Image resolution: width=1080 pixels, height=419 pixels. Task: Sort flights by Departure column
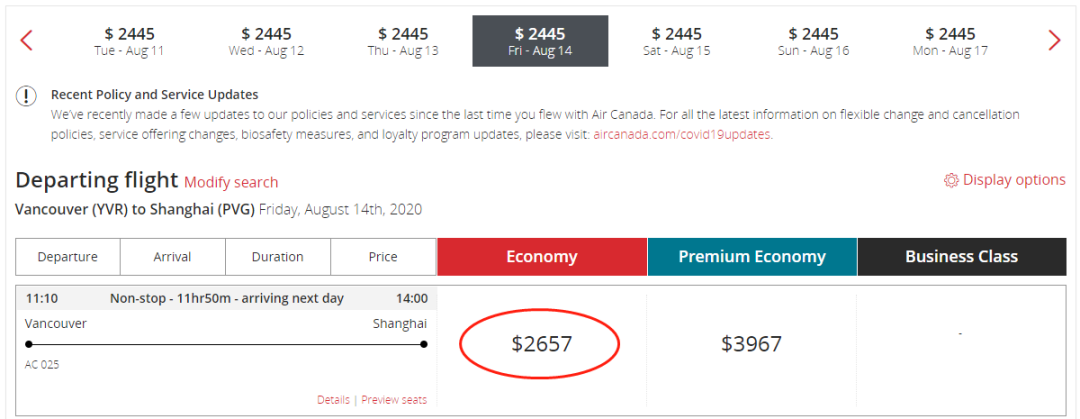coord(68,257)
